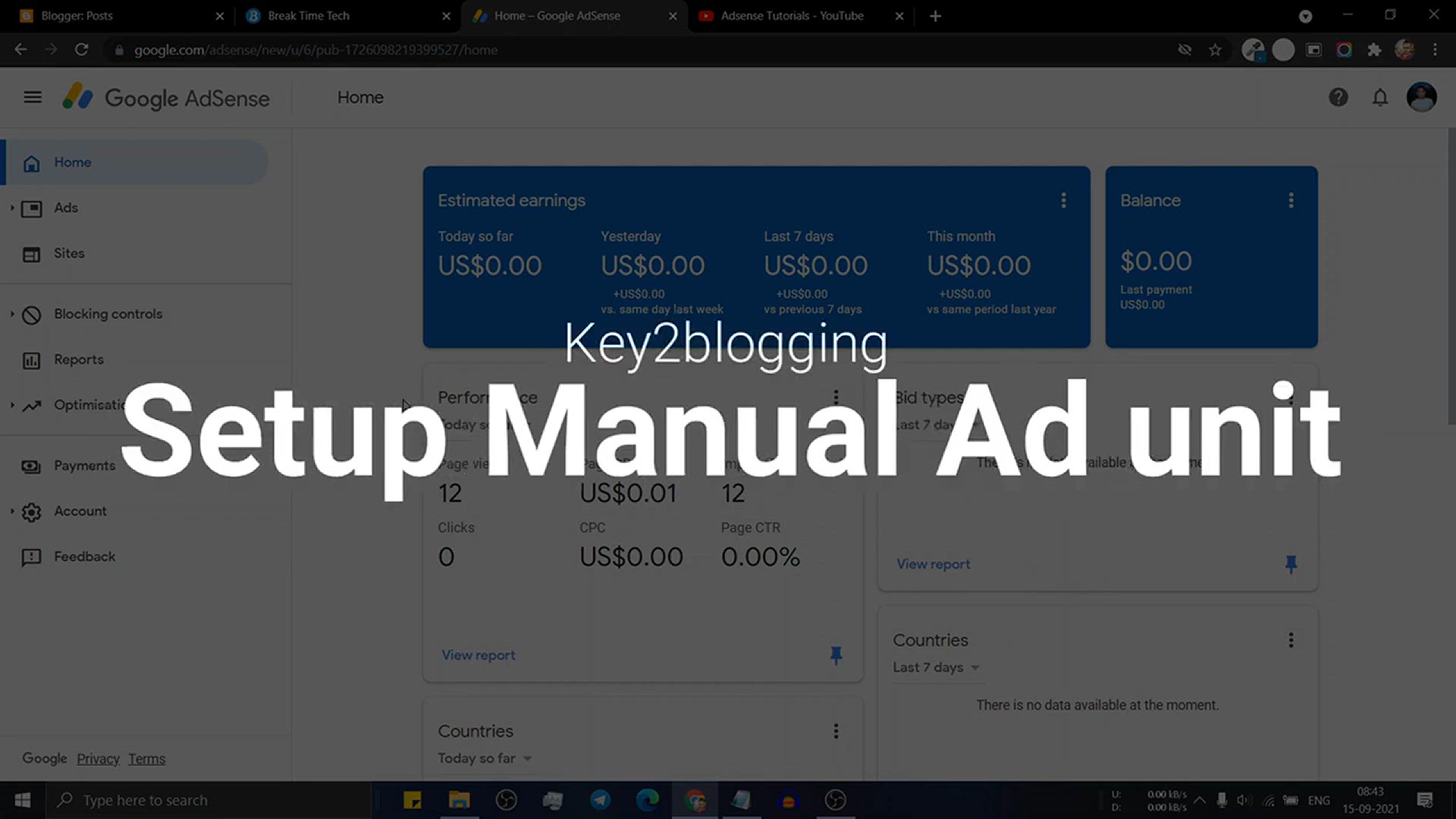Open File Explorer from taskbar

tap(460, 800)
